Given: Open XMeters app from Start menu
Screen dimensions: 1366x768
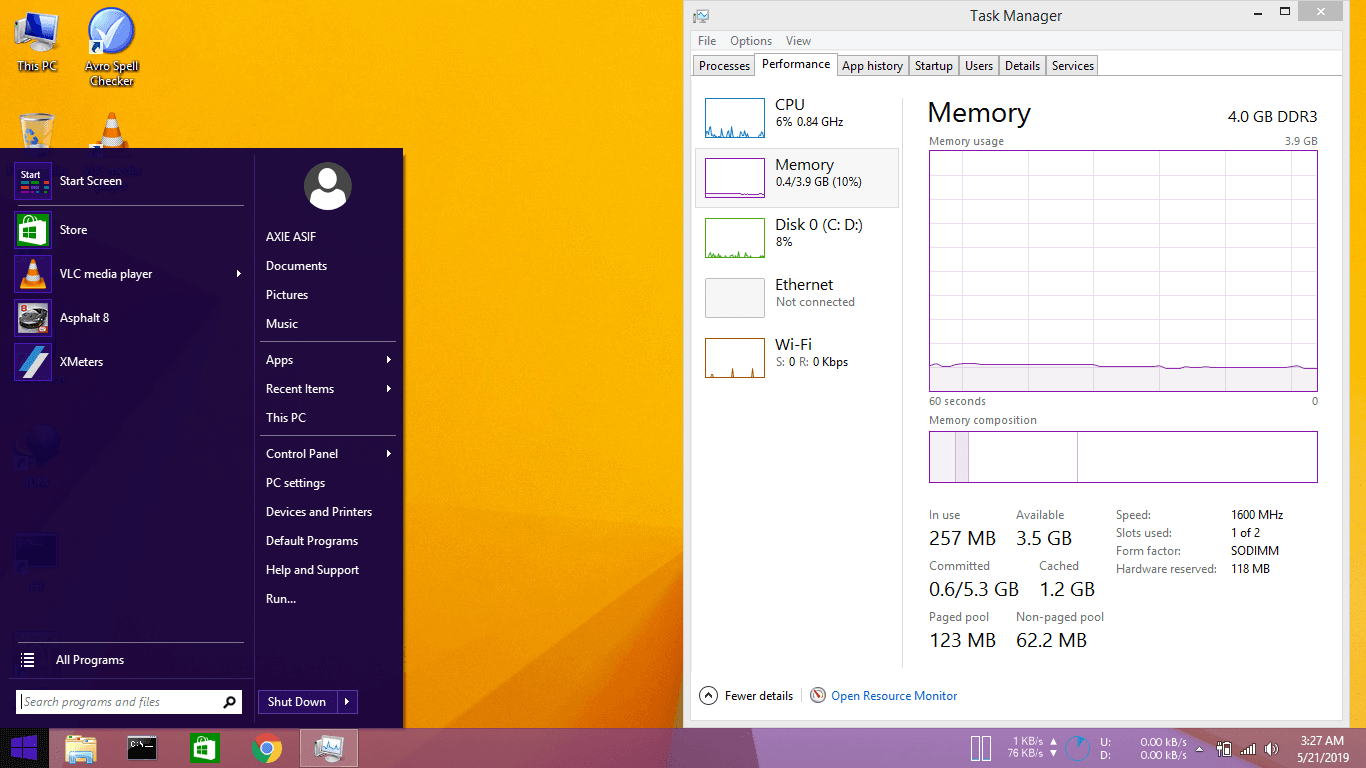Looking at the screenshot, I should [x=33, y=362].
